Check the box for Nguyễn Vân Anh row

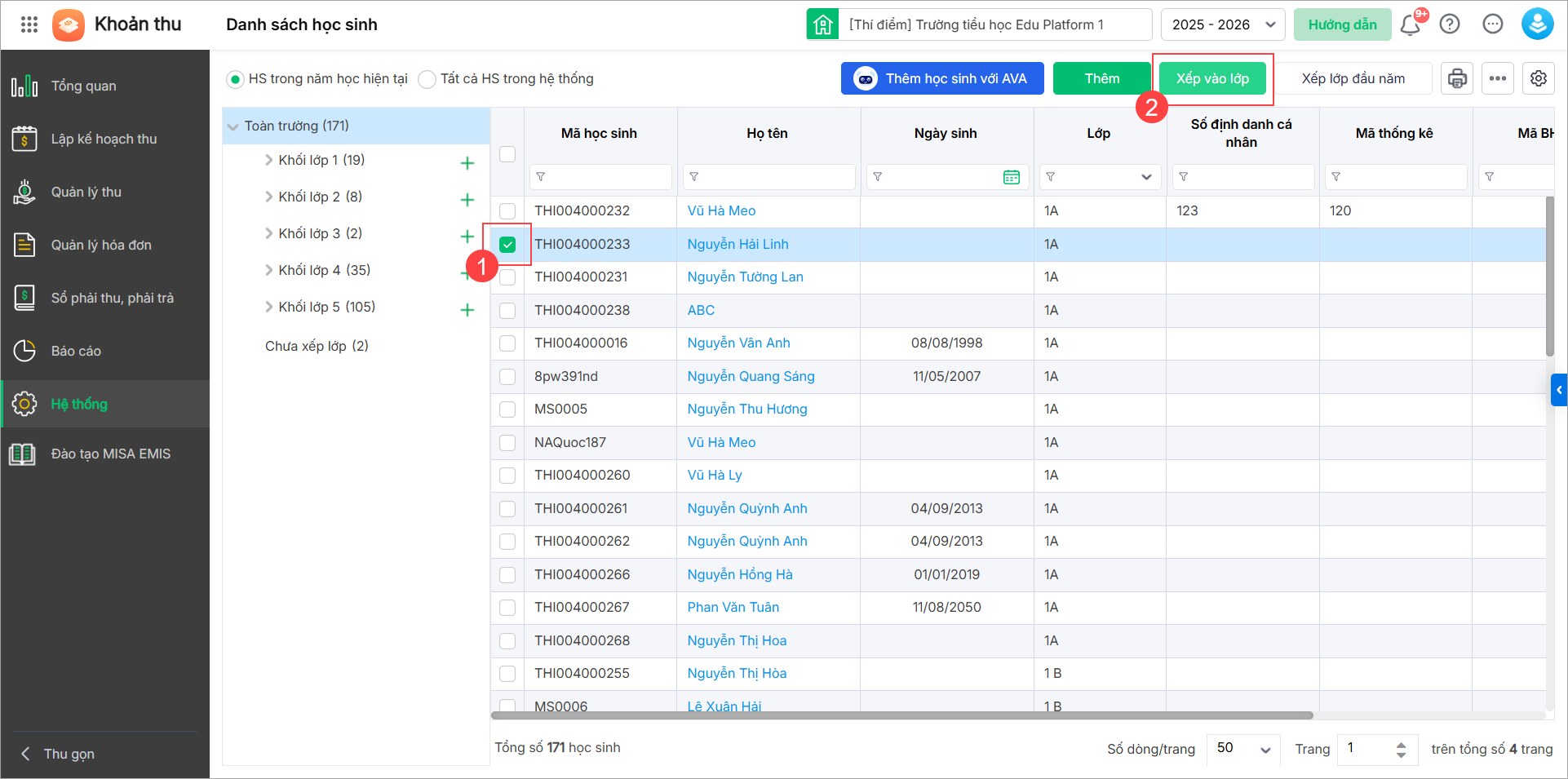pyautogui.click(x=507, y=343)
